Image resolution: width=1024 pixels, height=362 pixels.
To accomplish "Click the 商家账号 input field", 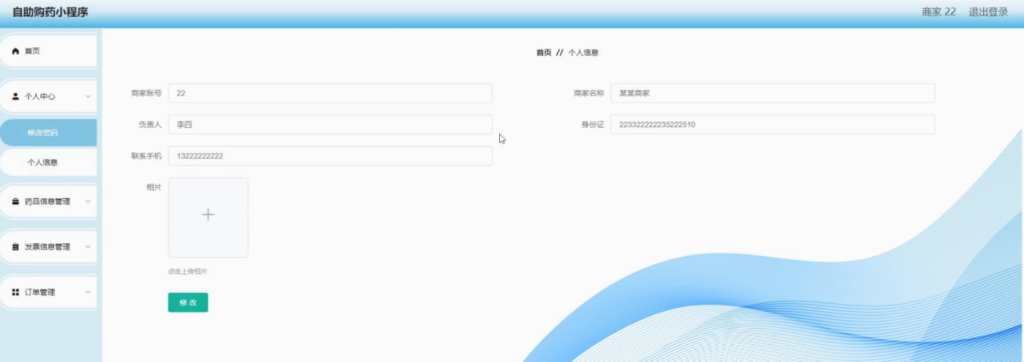I will click(x=330, y=93).
